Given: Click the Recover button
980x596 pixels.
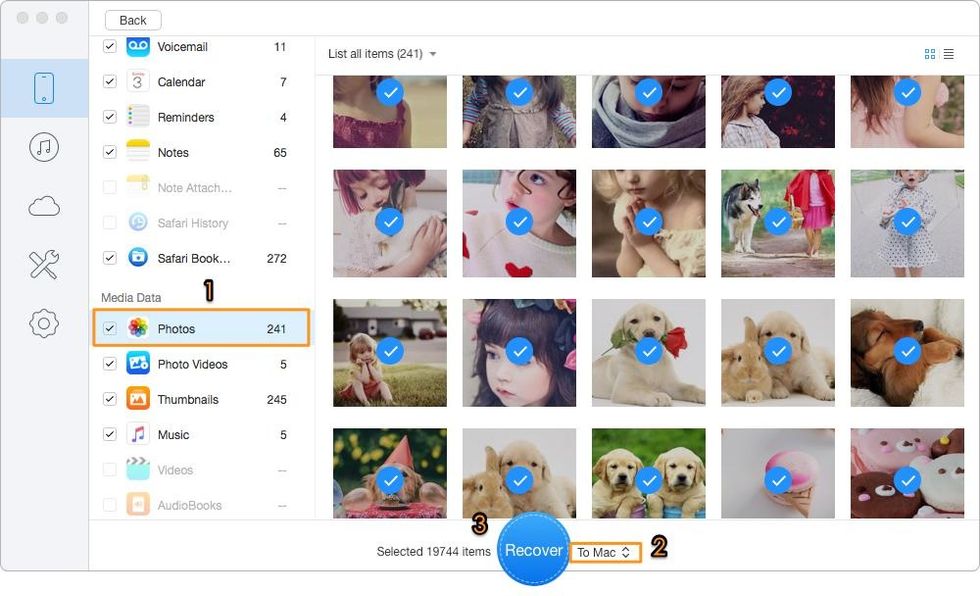Looking at the screenshot, I should 533,550.
